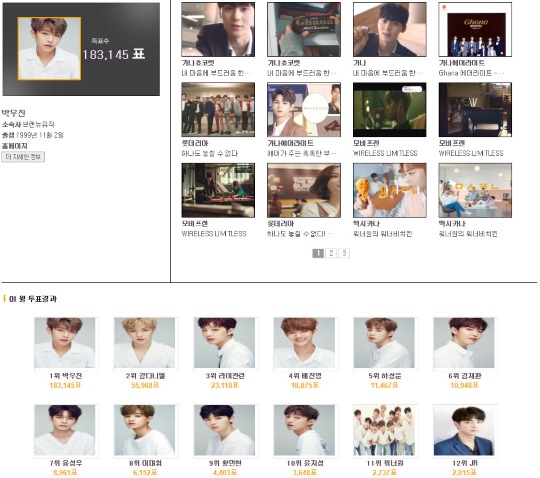Screen dimensions: 540x478
Task: Open the 롯데리아 group video thumbnail
Action: (x=218, y=110)
